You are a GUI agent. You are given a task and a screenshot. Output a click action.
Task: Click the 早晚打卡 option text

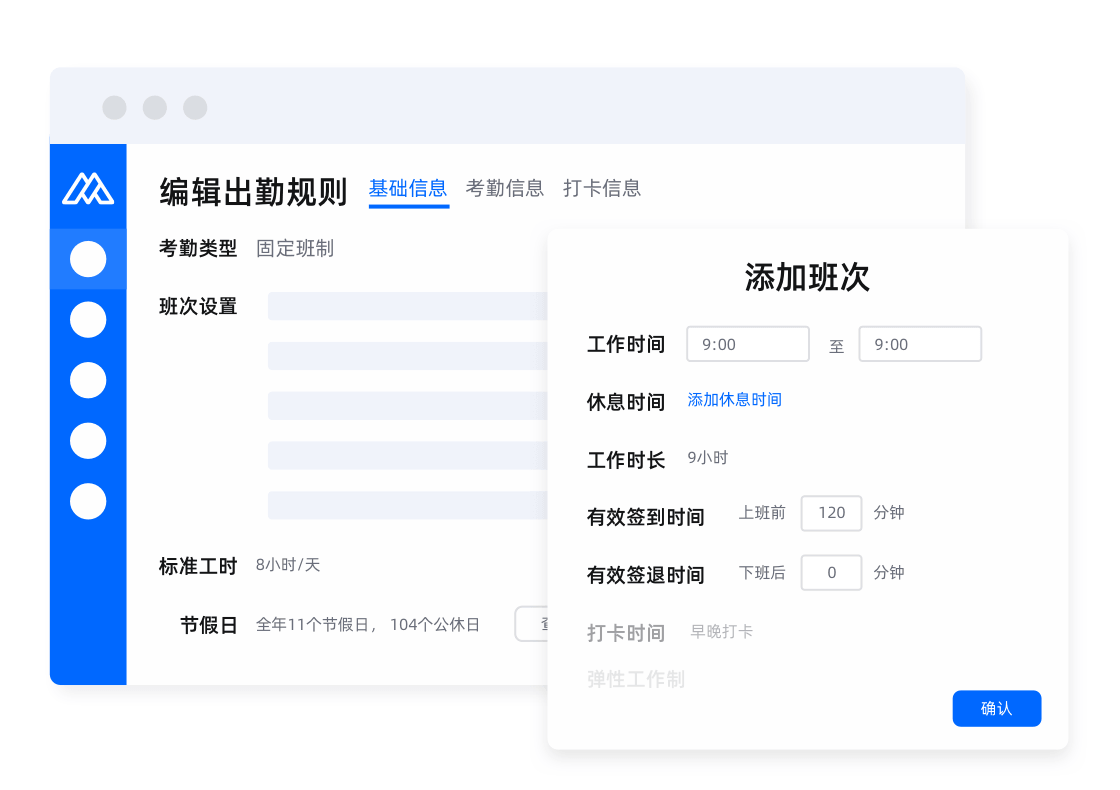click(x=721, y=632)
